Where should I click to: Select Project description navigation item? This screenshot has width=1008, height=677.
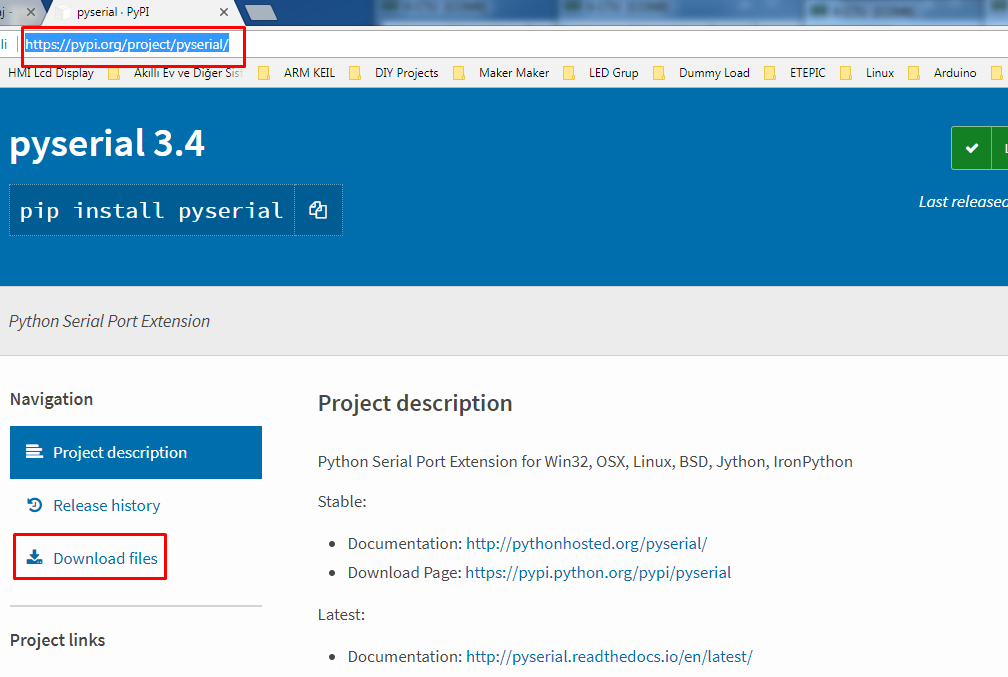136,453
